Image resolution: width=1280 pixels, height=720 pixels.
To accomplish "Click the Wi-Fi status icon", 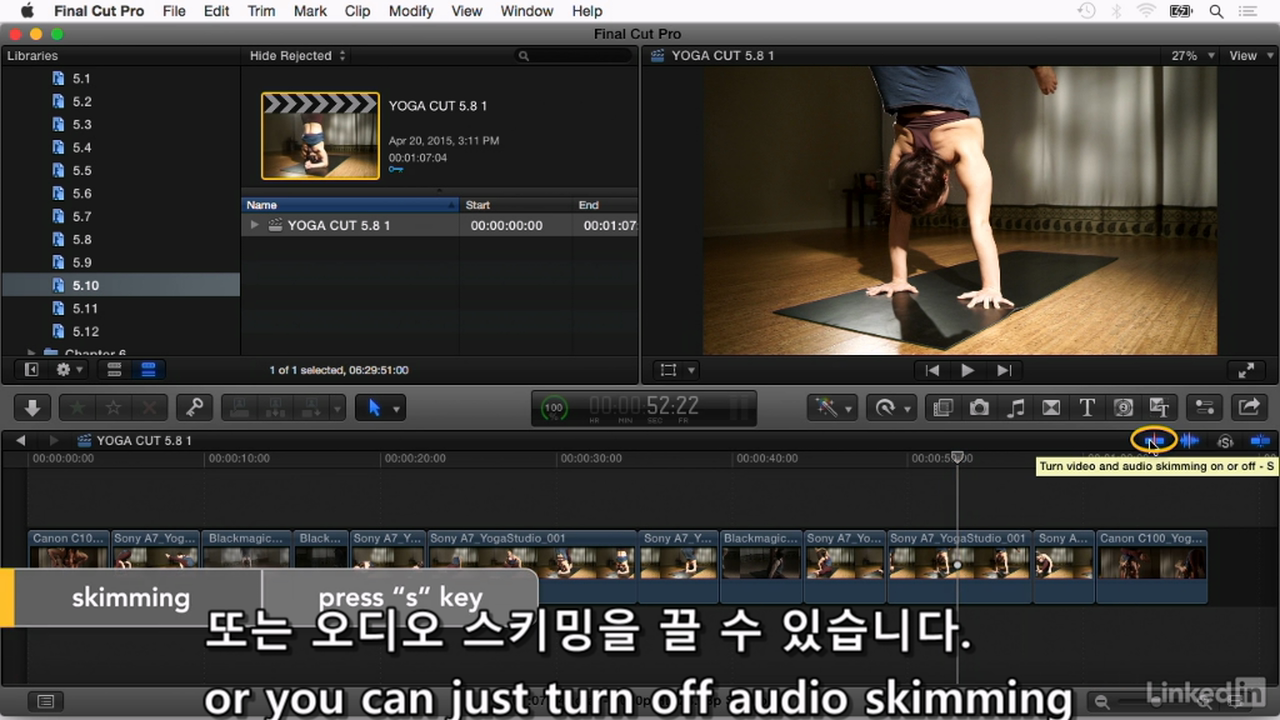I will (x=1146, y=11).
